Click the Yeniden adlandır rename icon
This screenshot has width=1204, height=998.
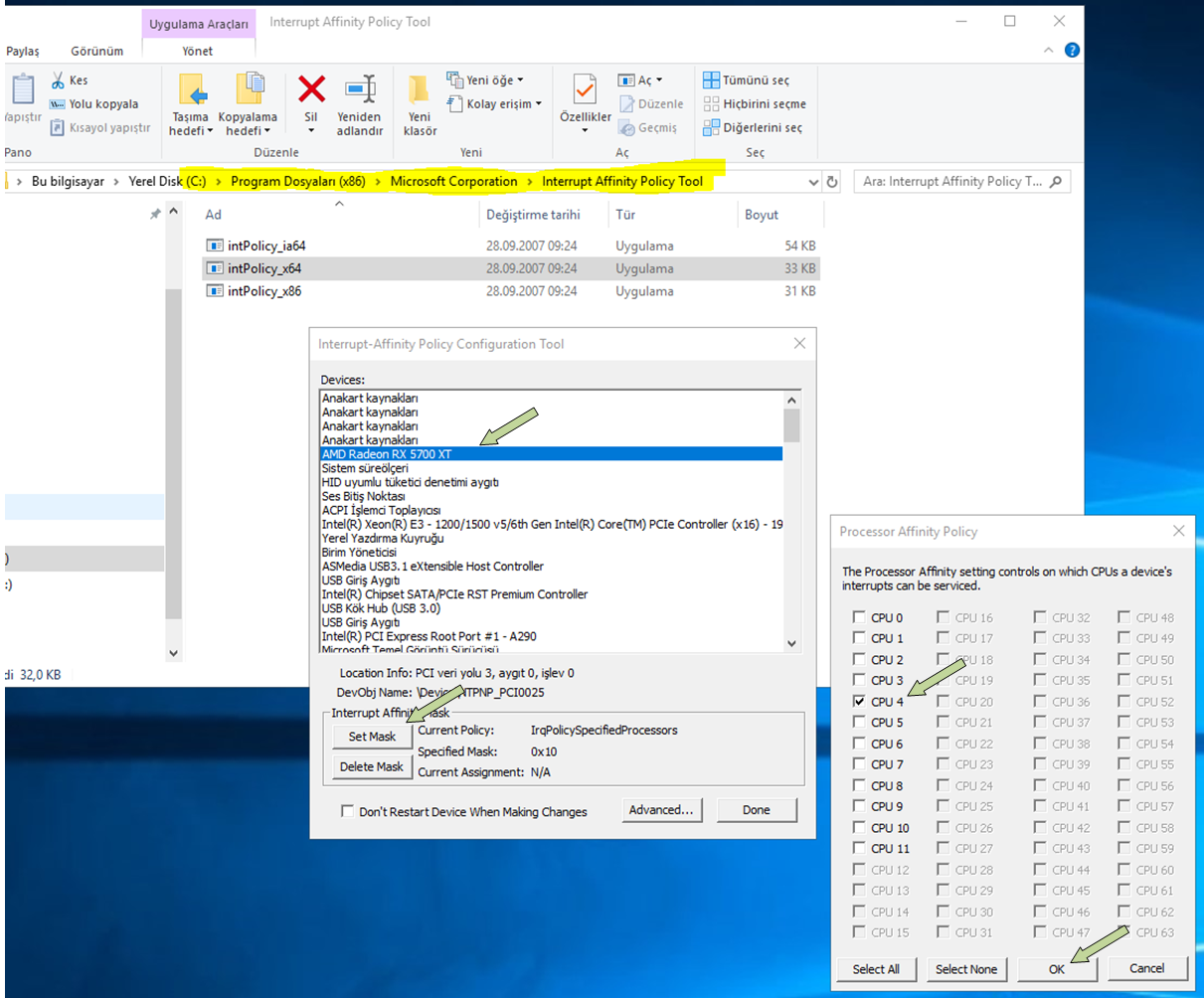[360, 89]
